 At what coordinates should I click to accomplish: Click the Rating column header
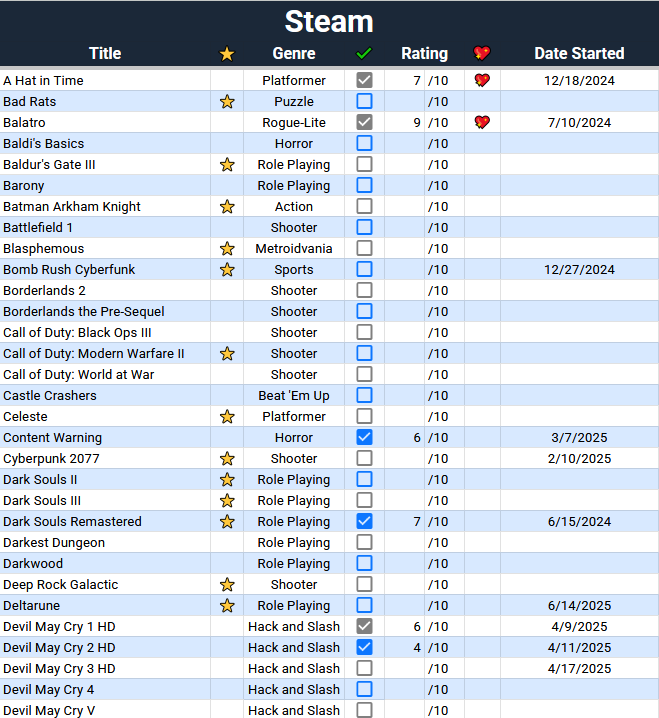click(425, 53)
